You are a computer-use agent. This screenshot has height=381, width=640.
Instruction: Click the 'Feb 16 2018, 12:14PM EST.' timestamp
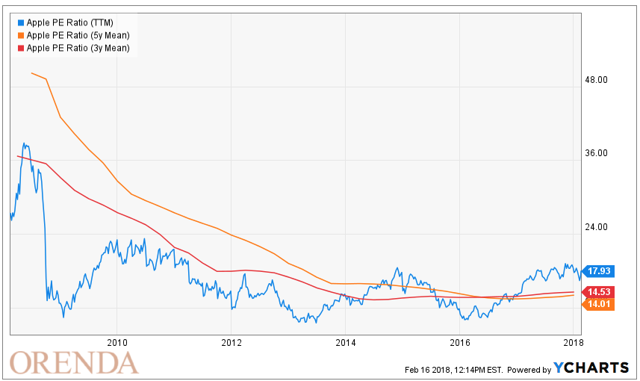453,370
